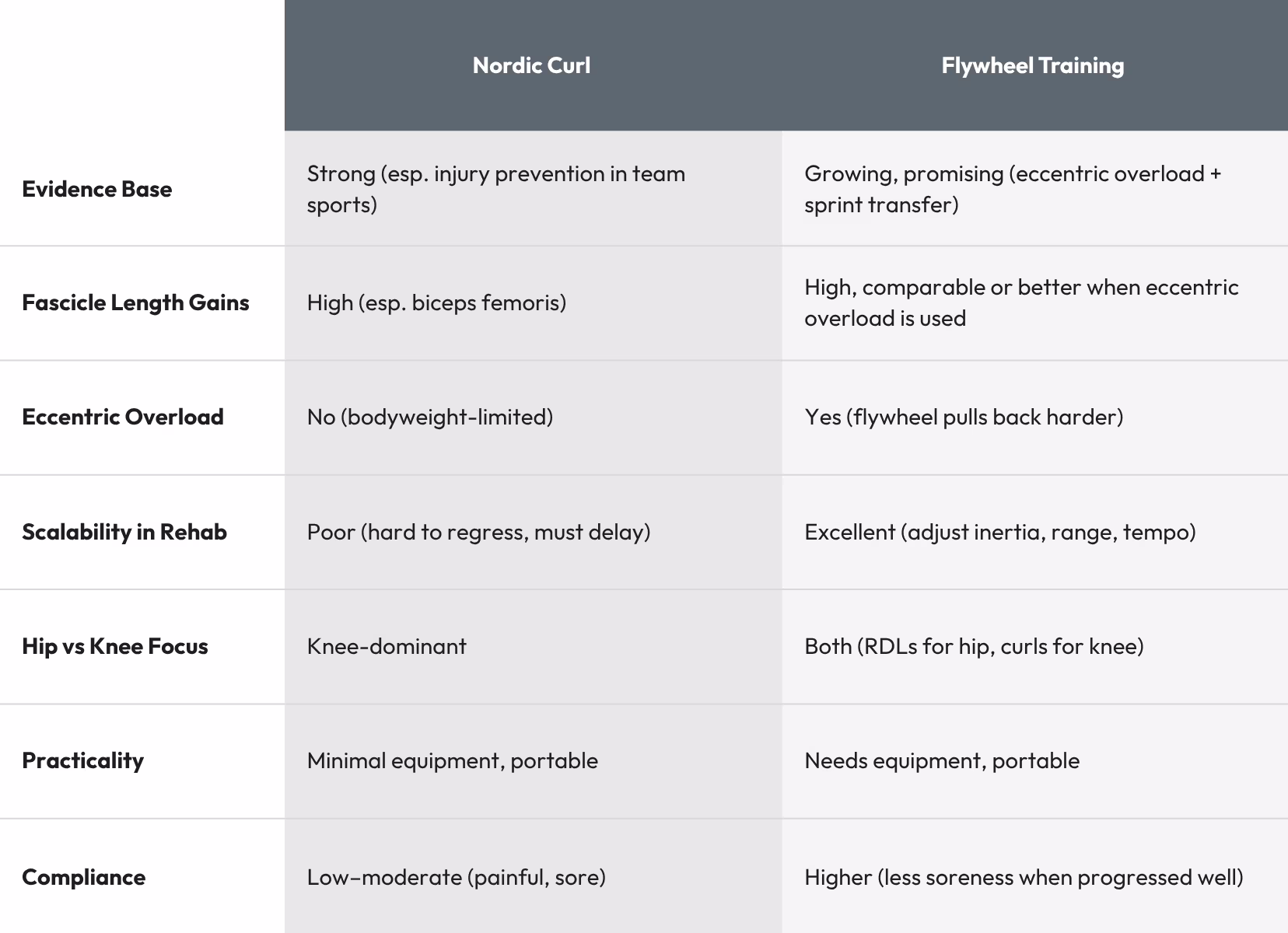Select the 'High (esp. biceps femoris)' cell

click(x=436, y=302)
